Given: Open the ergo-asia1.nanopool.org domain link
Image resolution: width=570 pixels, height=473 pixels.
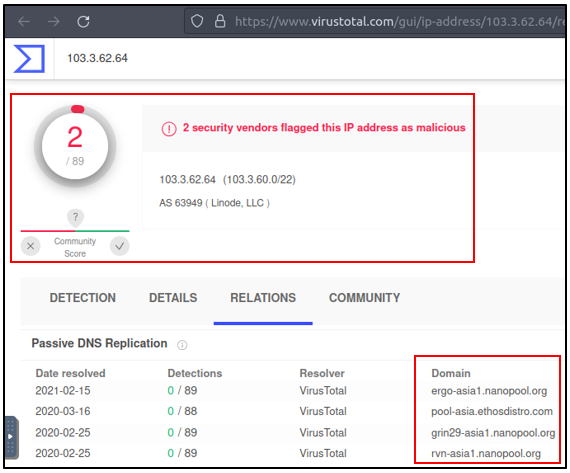Looking at the screenshot, I should 489,391.
